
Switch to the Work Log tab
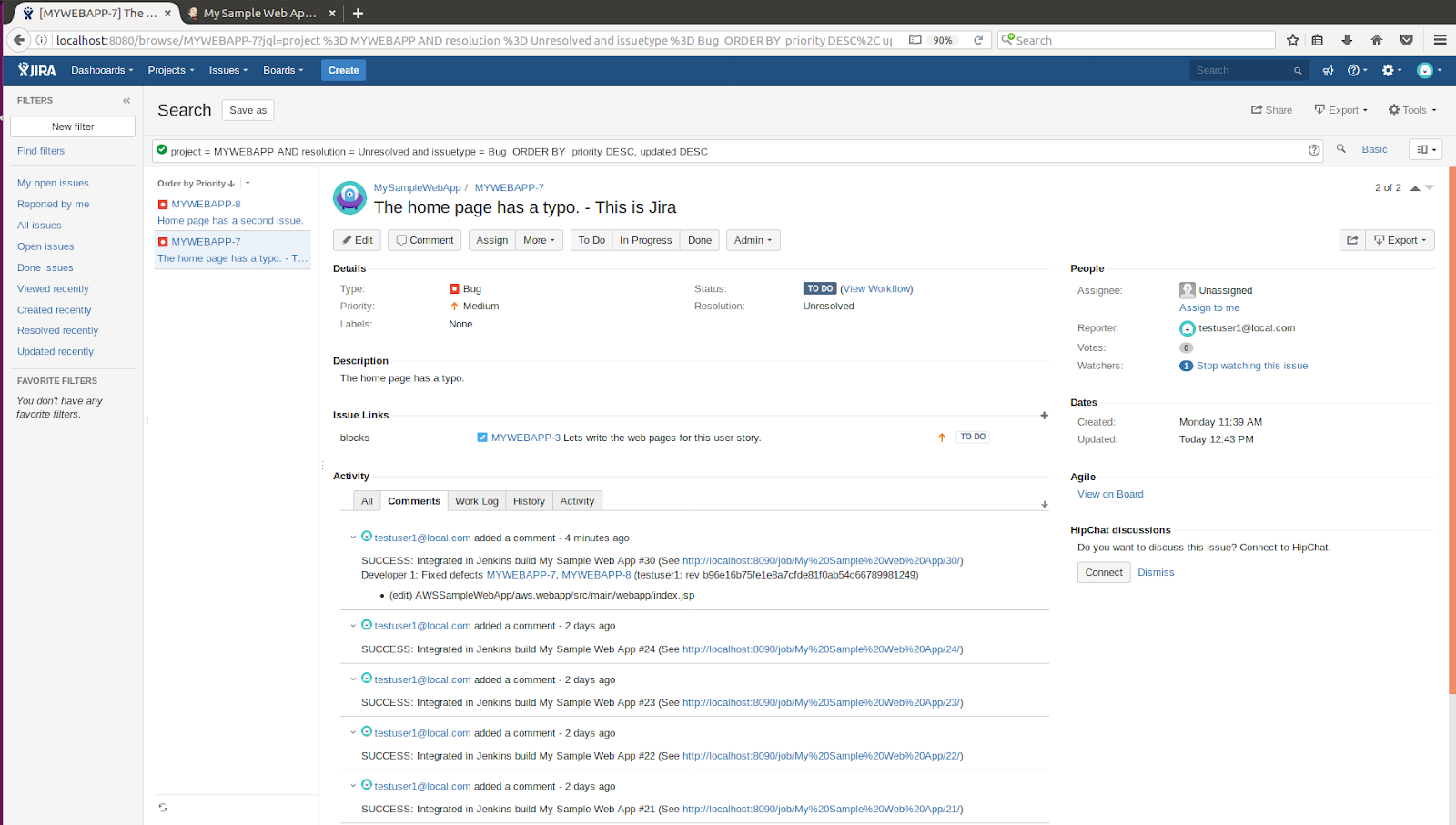pos(477,501)
